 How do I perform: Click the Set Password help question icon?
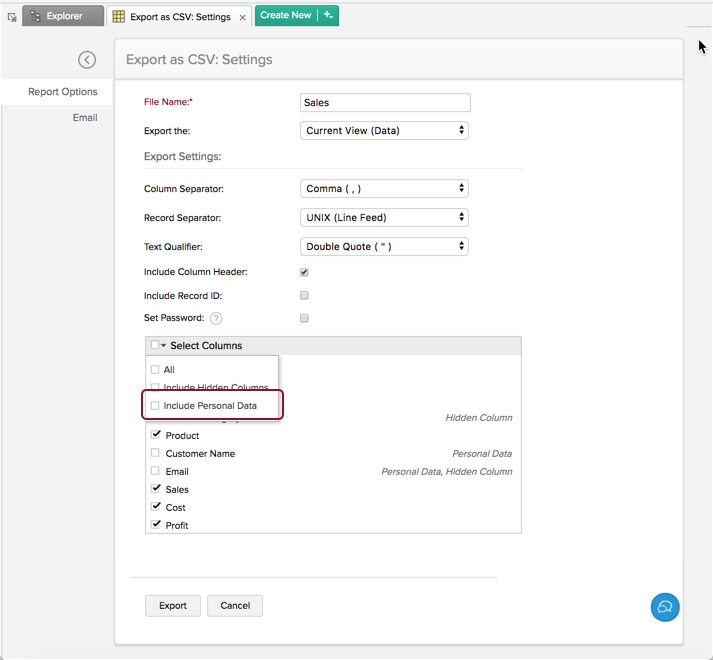click(x=216, y=319)
